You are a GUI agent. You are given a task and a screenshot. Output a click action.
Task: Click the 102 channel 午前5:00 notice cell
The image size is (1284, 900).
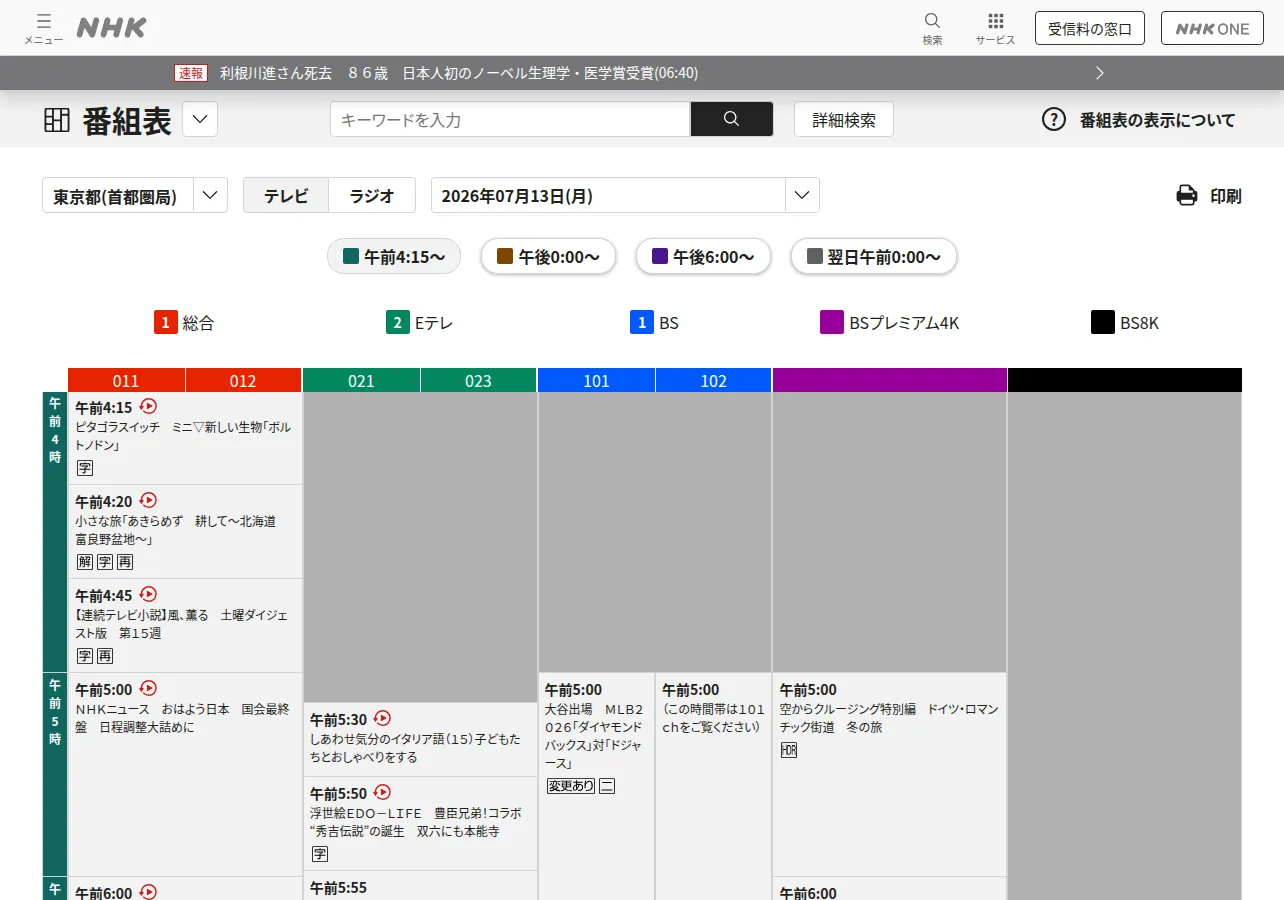coord(714,787)
